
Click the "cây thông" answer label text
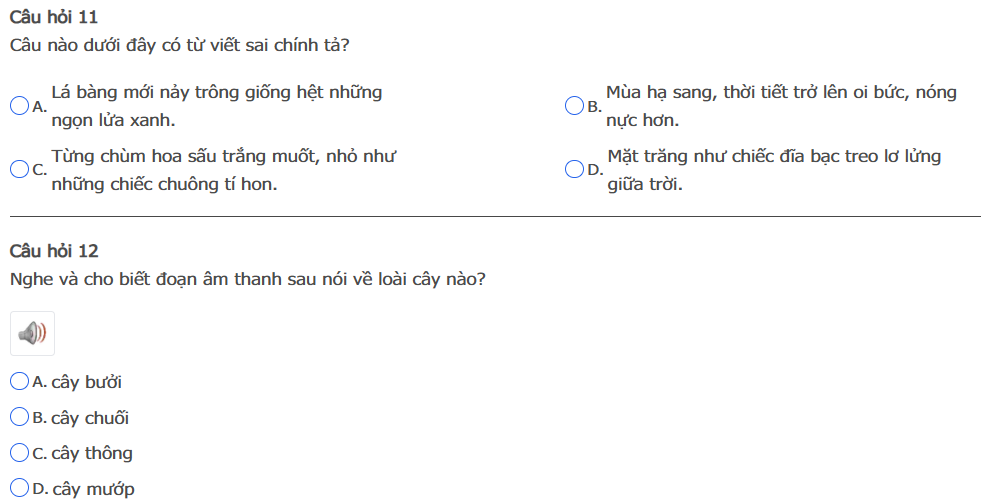pyautogui.click(x=92, y=454)
